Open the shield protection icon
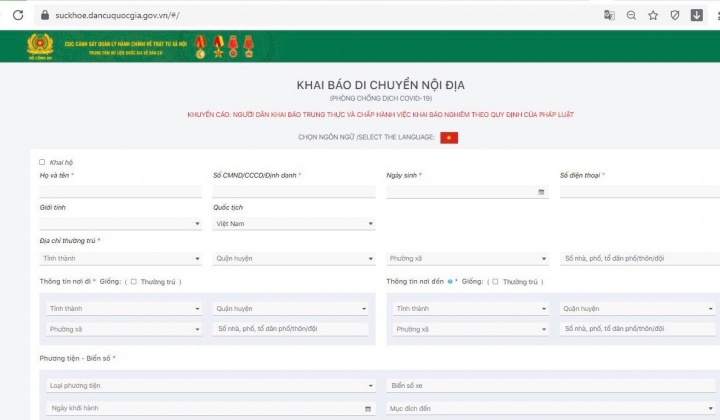Viewport: 720px width, 420px height. (675, 15)
